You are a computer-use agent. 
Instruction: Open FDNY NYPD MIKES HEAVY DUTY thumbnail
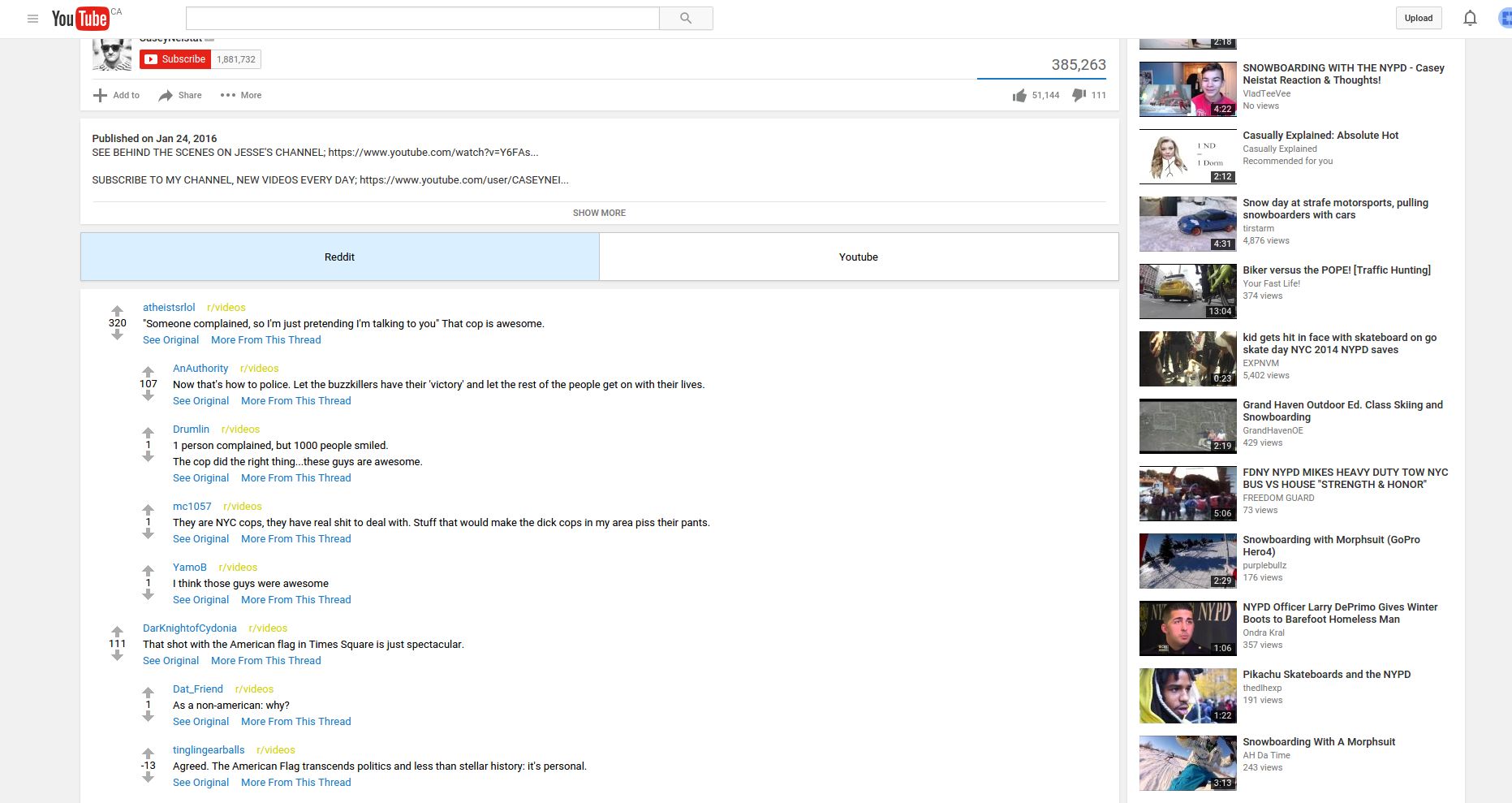point(1188,494)
